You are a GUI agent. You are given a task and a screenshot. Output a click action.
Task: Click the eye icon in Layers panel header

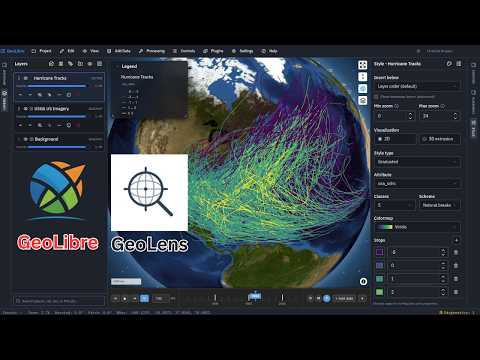pos(90,64)
